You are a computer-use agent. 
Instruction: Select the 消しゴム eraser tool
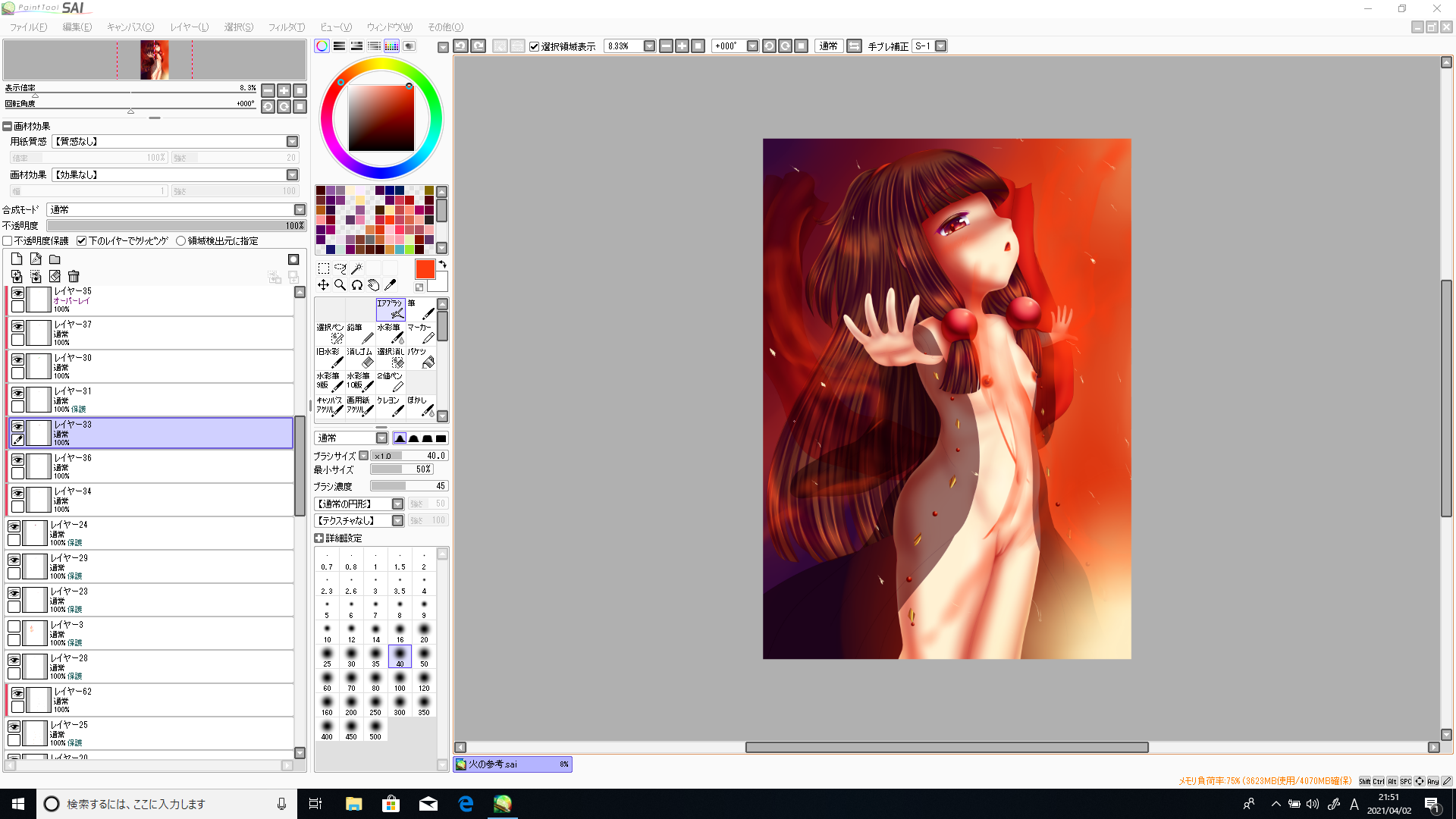pos(360,357)
